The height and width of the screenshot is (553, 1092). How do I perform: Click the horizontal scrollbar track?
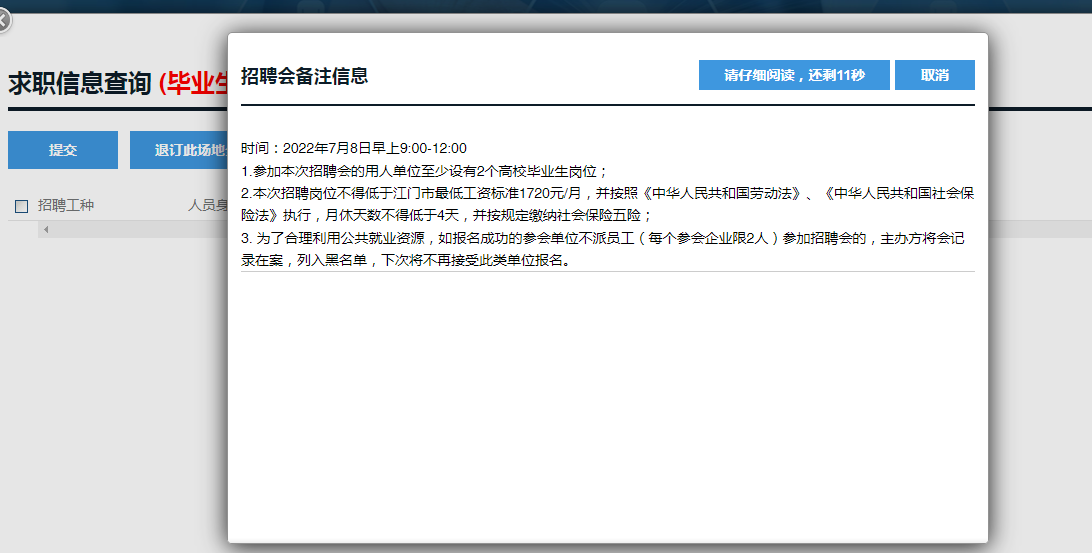[x=140, y=230]
